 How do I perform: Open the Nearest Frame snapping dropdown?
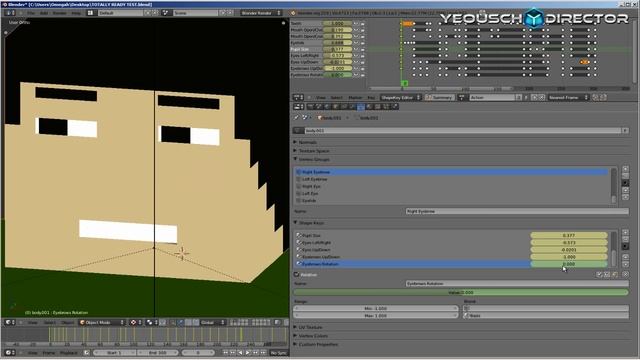point(569,97)
